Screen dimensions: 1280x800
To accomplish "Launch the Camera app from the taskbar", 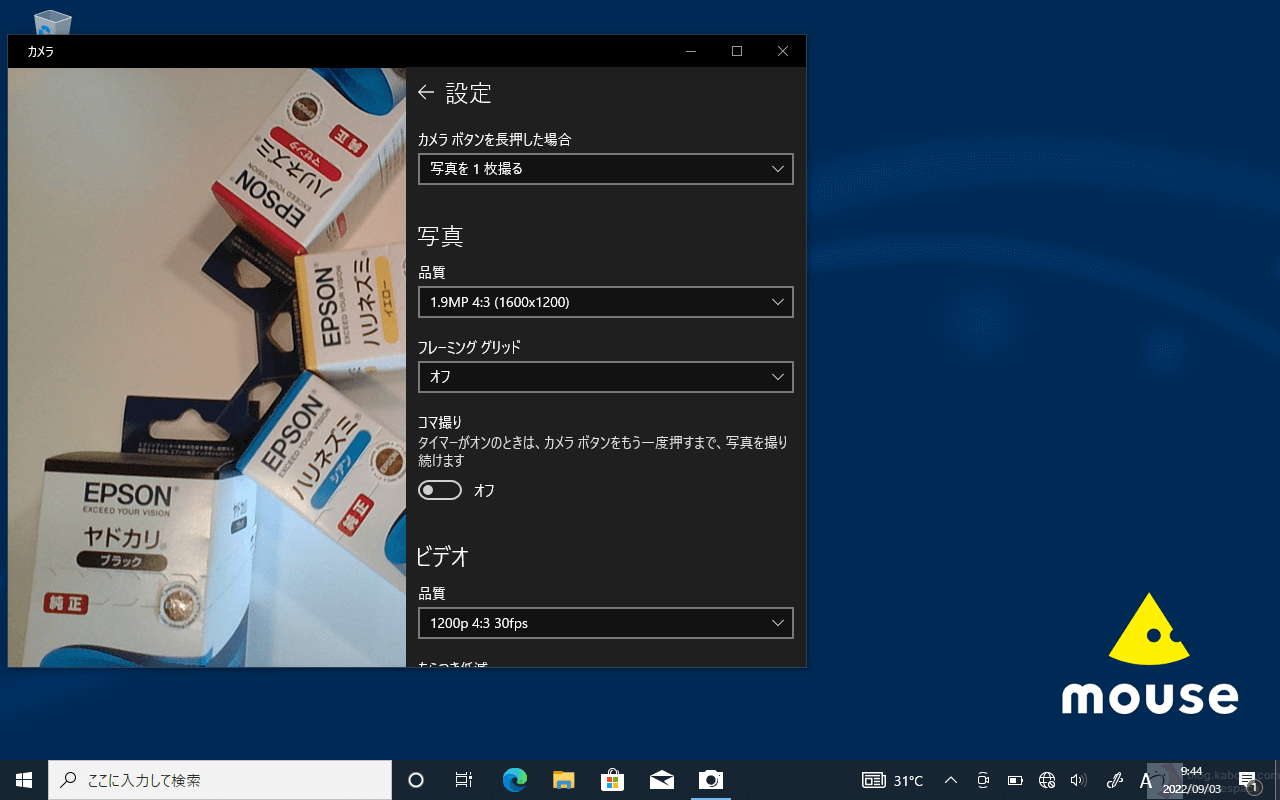I will pyautogui.click(x=711, y=780).
